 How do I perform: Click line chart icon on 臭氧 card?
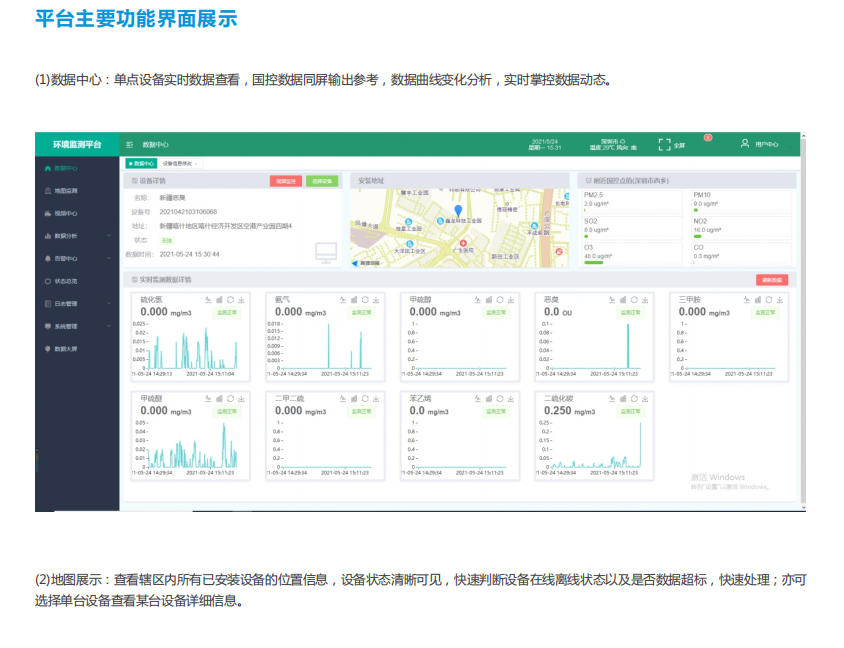610,299
